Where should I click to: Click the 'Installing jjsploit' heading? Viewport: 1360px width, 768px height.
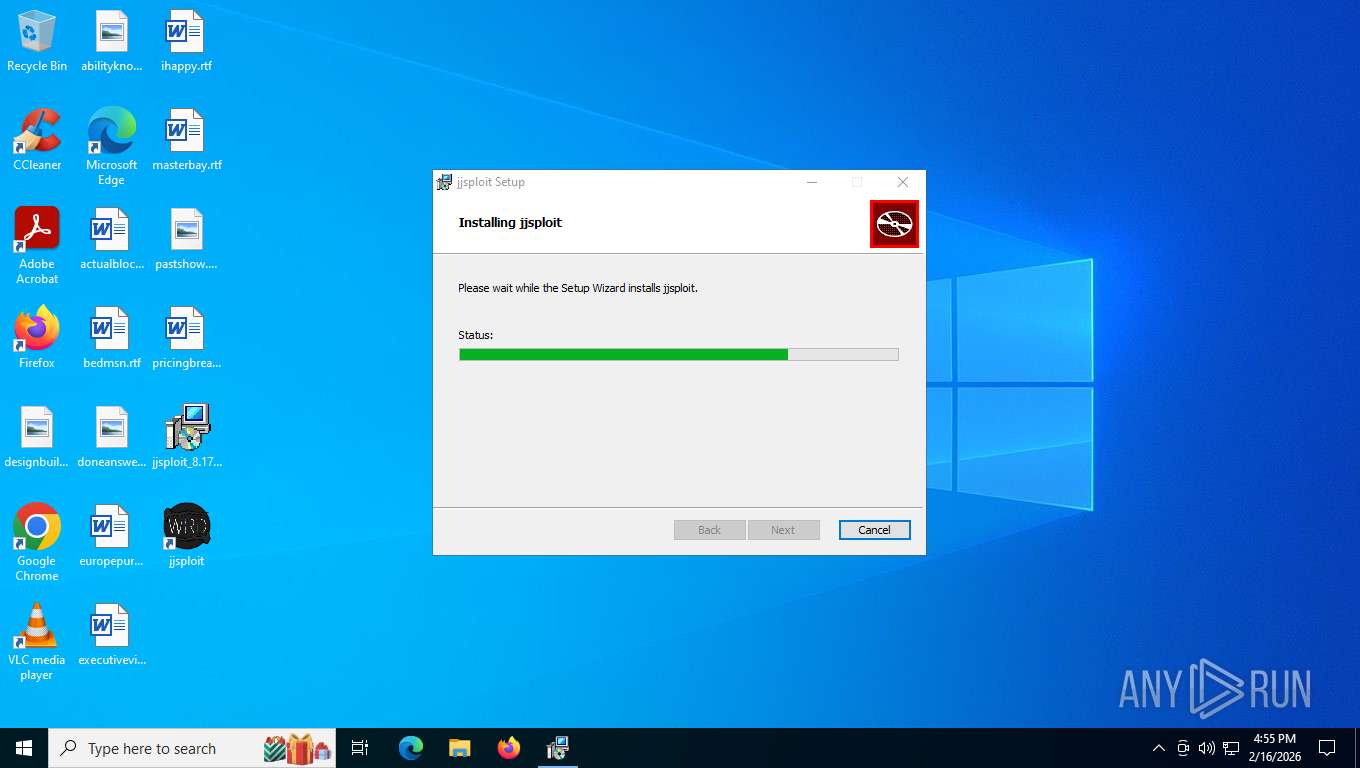tap(510, 223)
